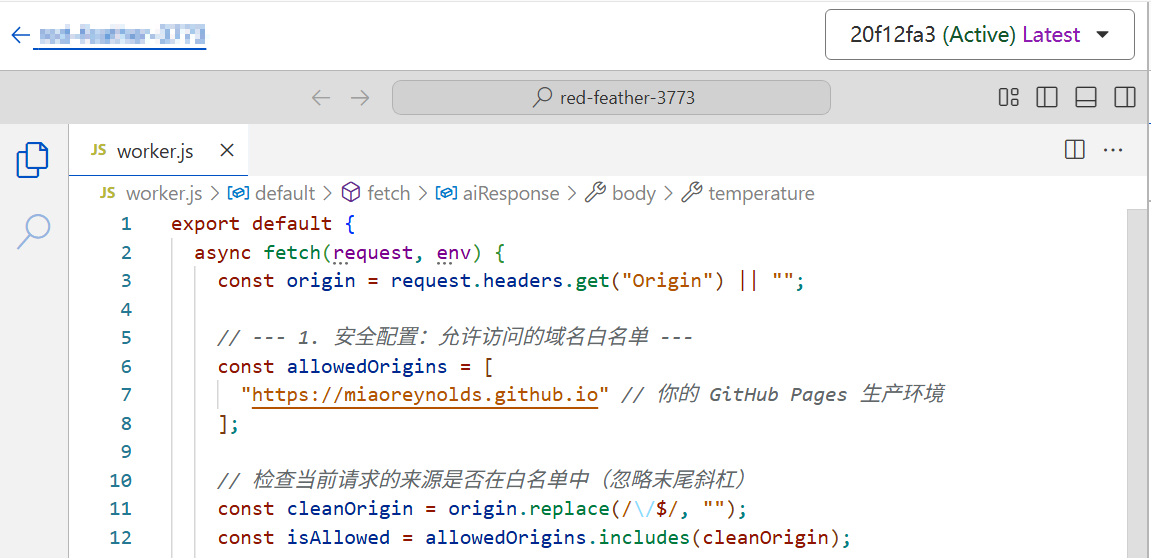Click the 'request' parameter on line 2
Viewport: 1151px width, 558px height.
(x=373, y=253)
